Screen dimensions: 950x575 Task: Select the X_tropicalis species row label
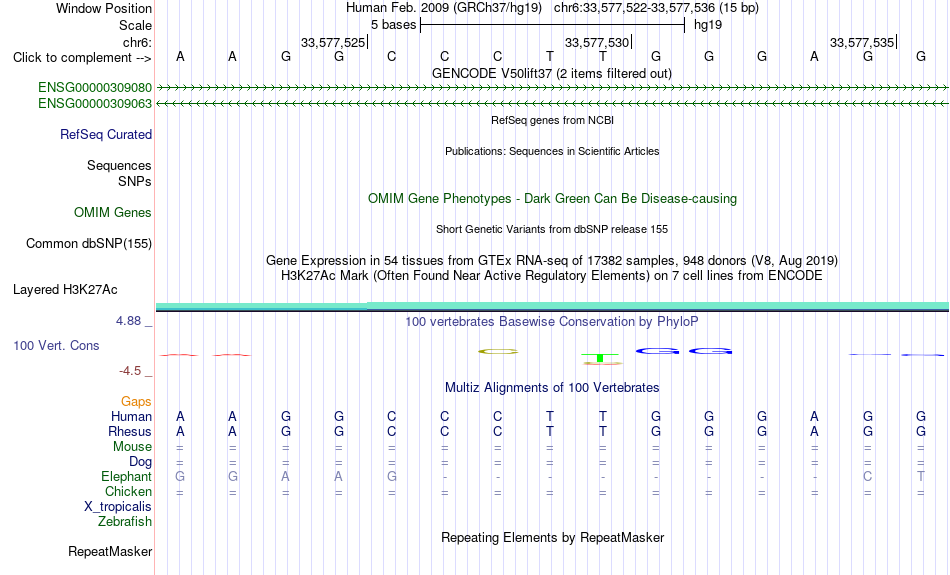[x=118, y=507]
